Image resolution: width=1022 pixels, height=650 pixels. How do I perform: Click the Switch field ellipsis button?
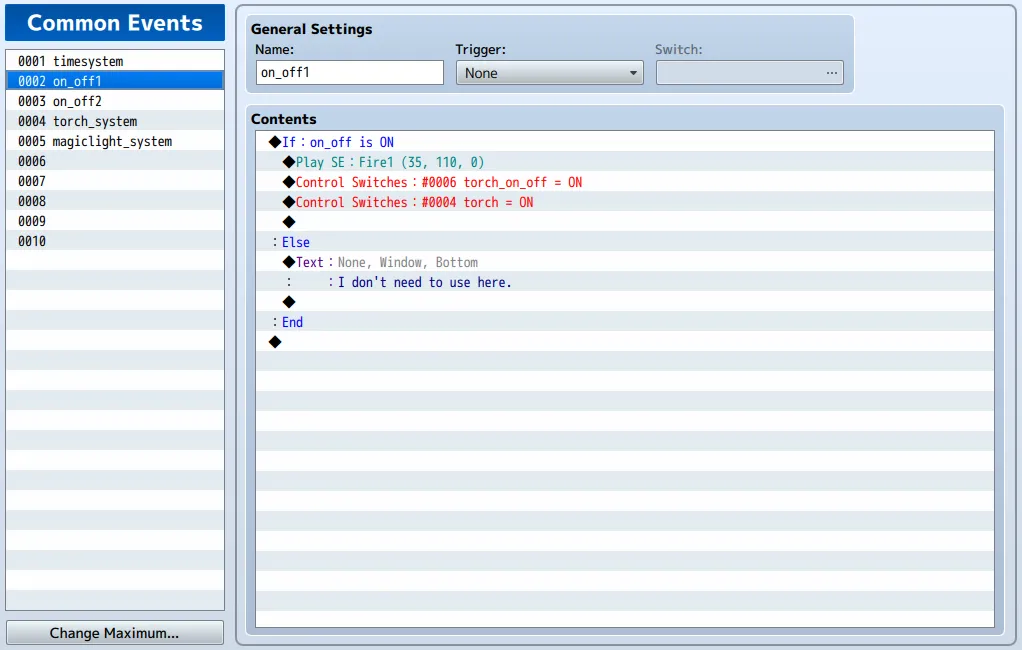(x=832, y=73)
